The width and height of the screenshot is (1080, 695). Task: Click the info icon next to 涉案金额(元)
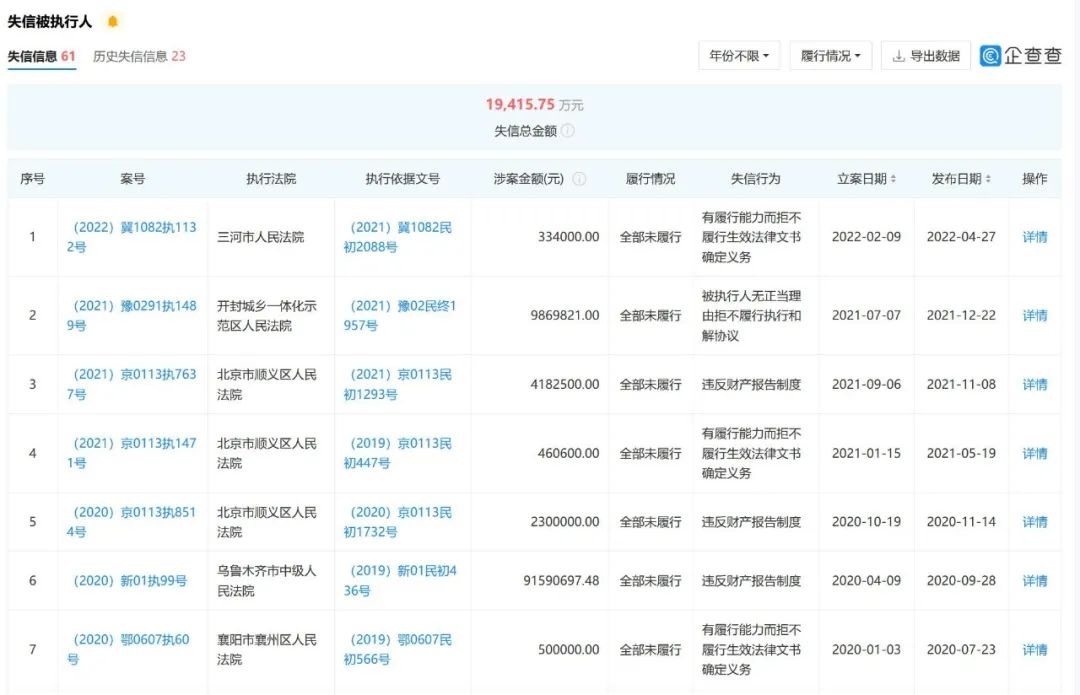click(579, 179)
